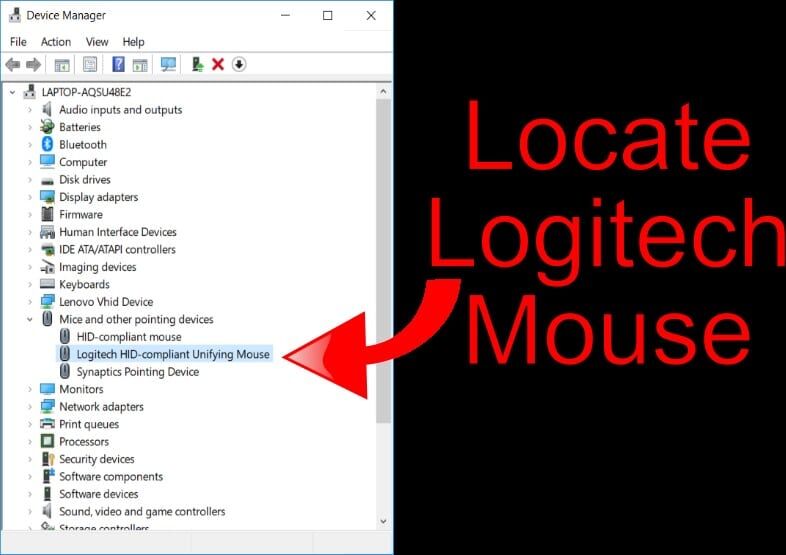Click the Back arrow toolbar icon

click(x=13, y=64)
